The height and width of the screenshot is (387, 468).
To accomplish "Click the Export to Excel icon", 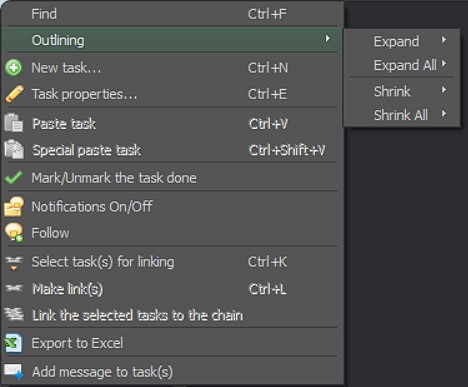I will 14,343.
